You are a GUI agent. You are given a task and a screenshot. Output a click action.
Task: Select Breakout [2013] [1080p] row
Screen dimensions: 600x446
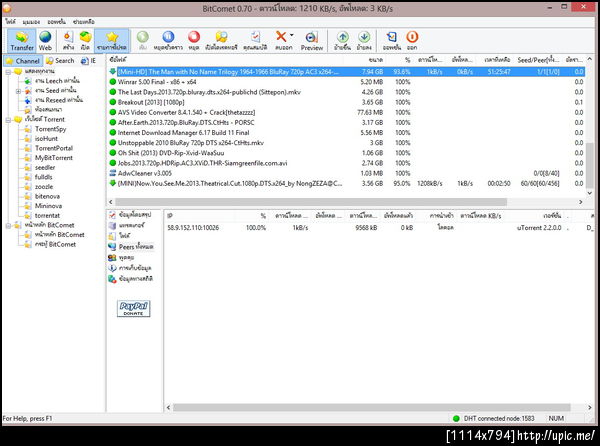[x=346, y=102]
